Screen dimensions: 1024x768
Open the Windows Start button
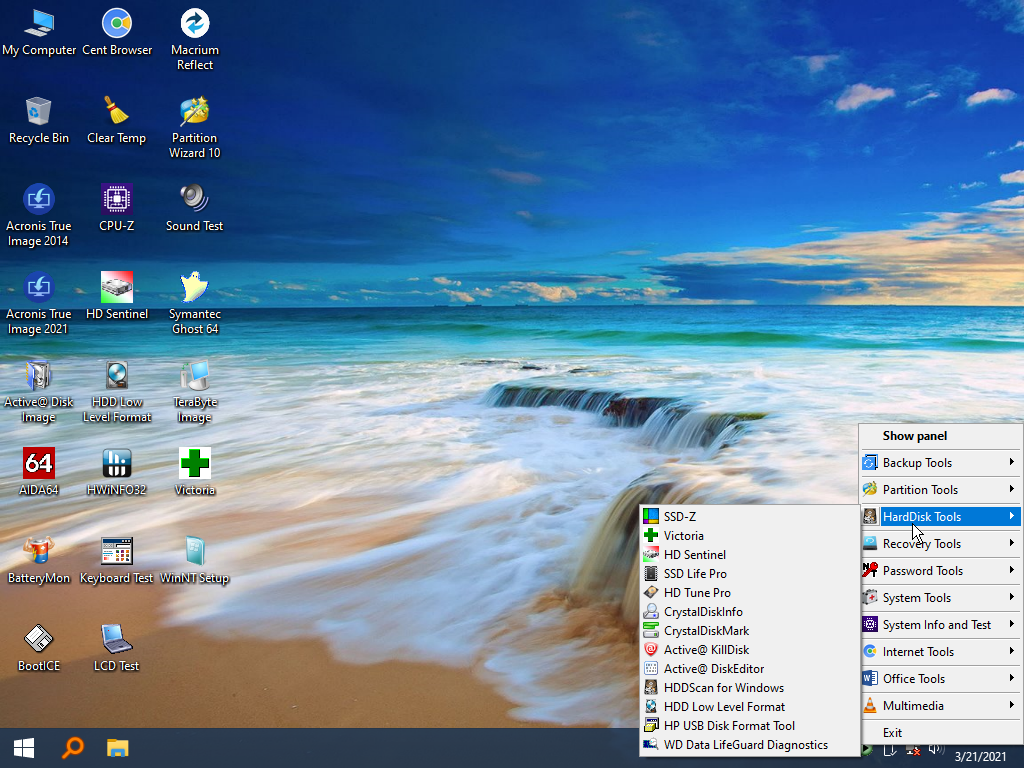point(24,748)
